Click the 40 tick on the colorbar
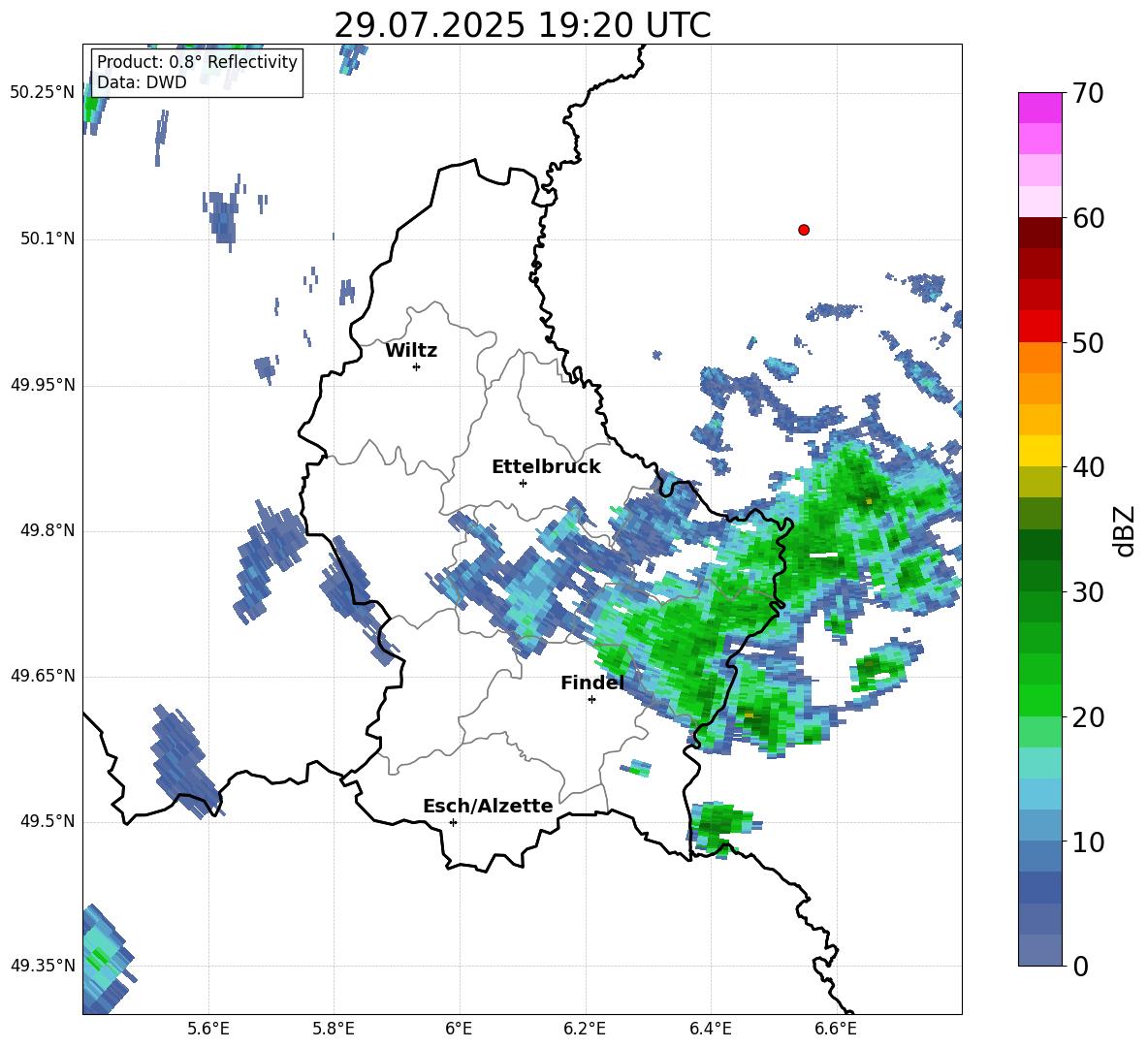 pos(1089,467)
